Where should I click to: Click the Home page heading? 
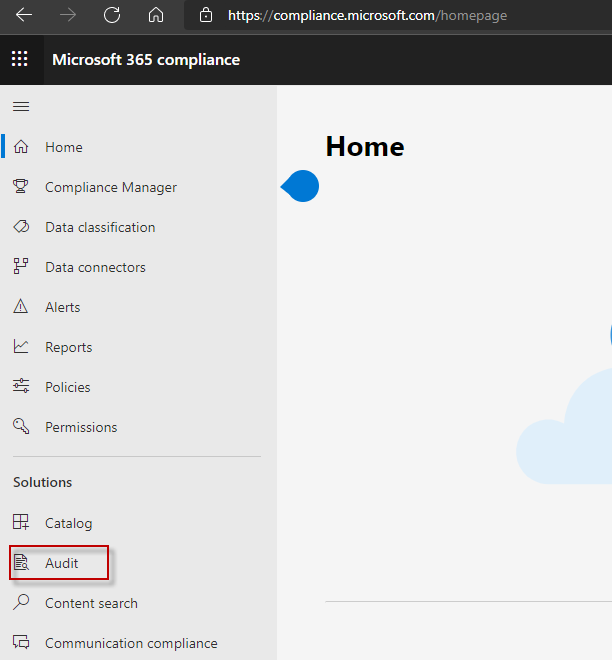coord(365,147)
